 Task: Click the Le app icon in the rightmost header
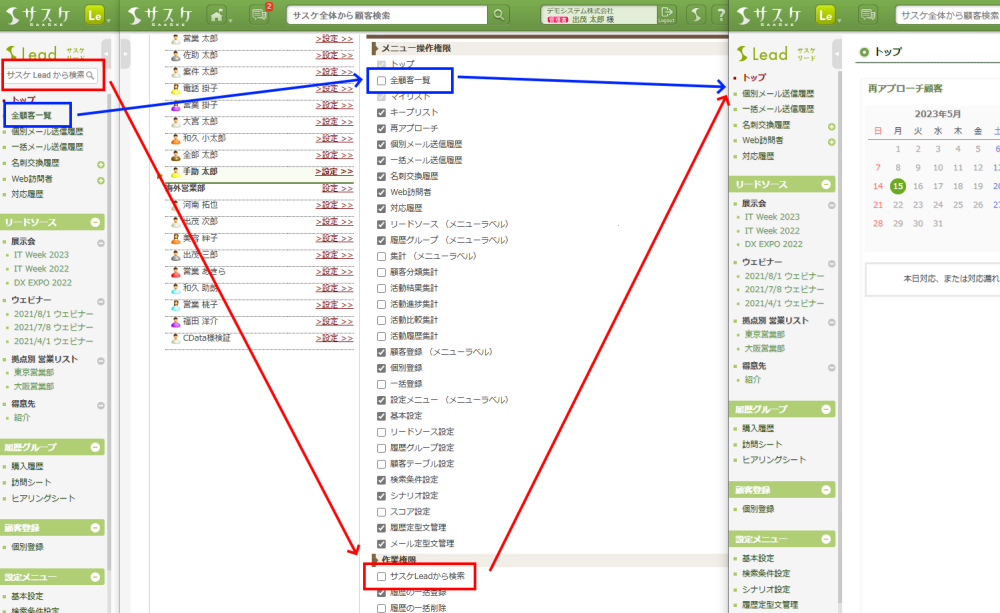(825, 15)
